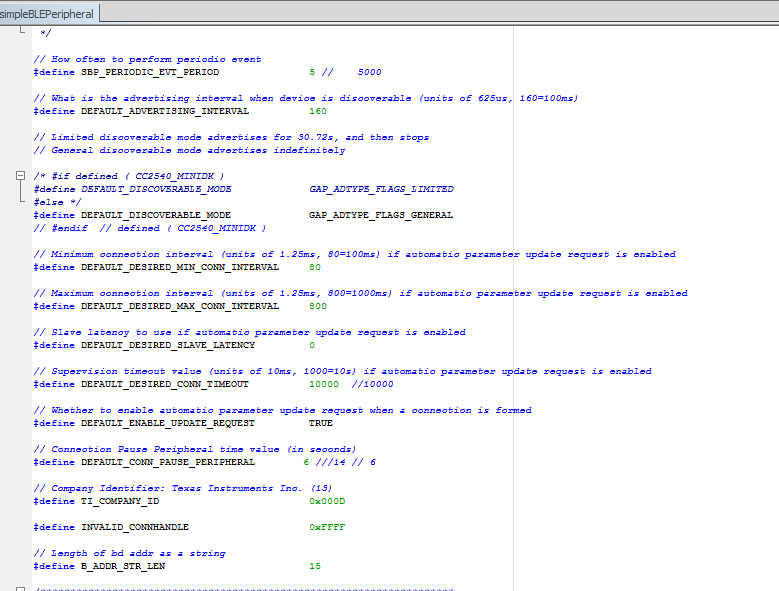Click DEFAULT_CONN_PAUSE_PERIPHERAL macro name

click(x=168, y=462)
